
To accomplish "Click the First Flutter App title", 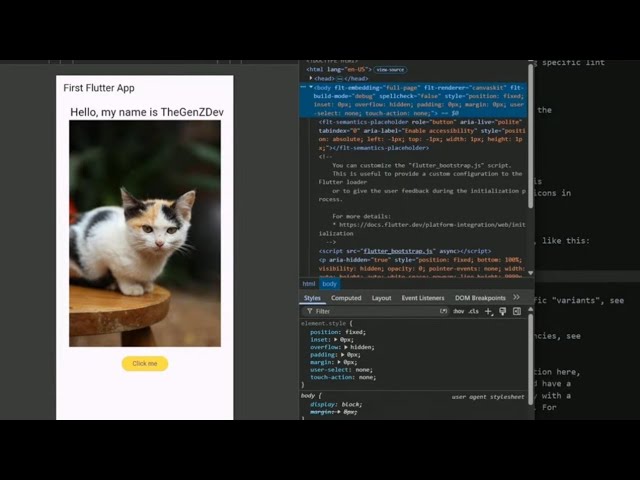I will (99, 88).
